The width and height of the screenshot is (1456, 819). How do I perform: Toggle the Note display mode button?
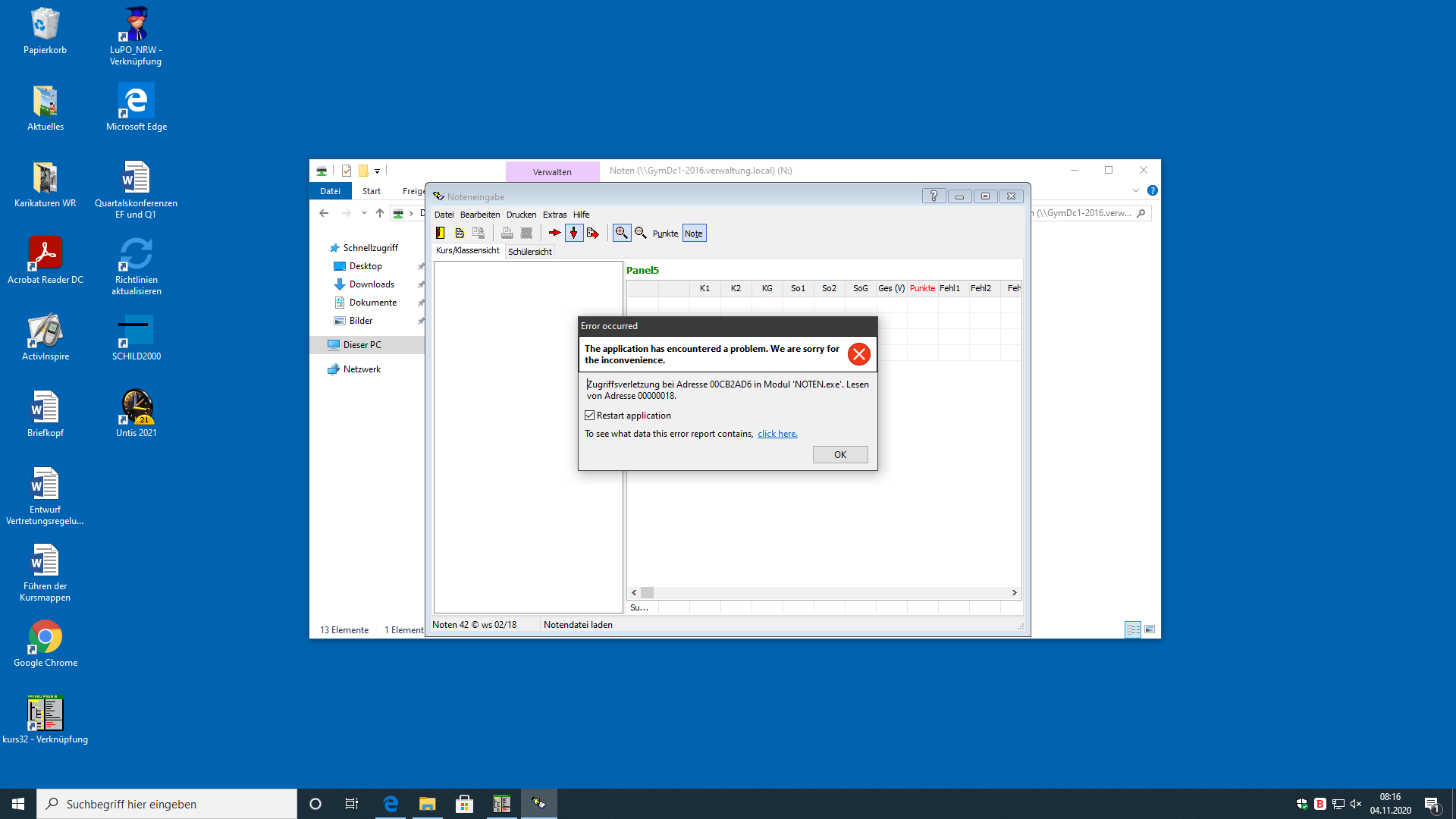694,234
